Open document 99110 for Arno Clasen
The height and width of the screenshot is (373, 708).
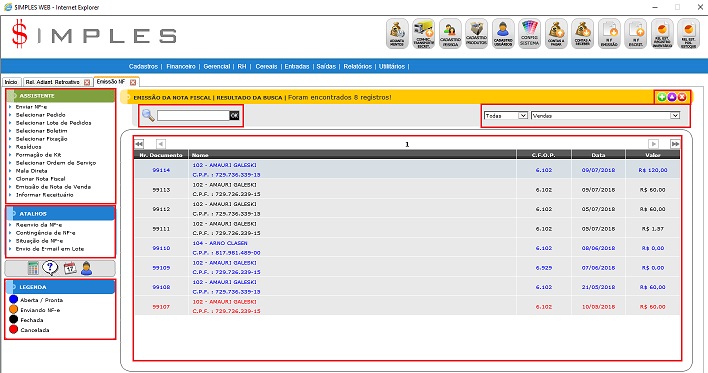[x=161, y=248]
